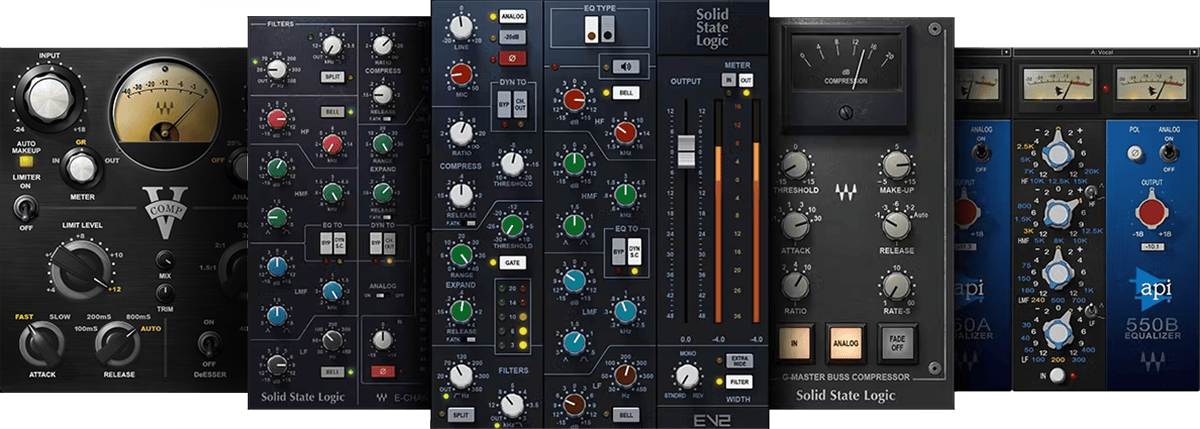Screen dimensions: 1200x429
Task: Click the RELEASE knob on G-Master Buss Compressor
Action: 894,224
